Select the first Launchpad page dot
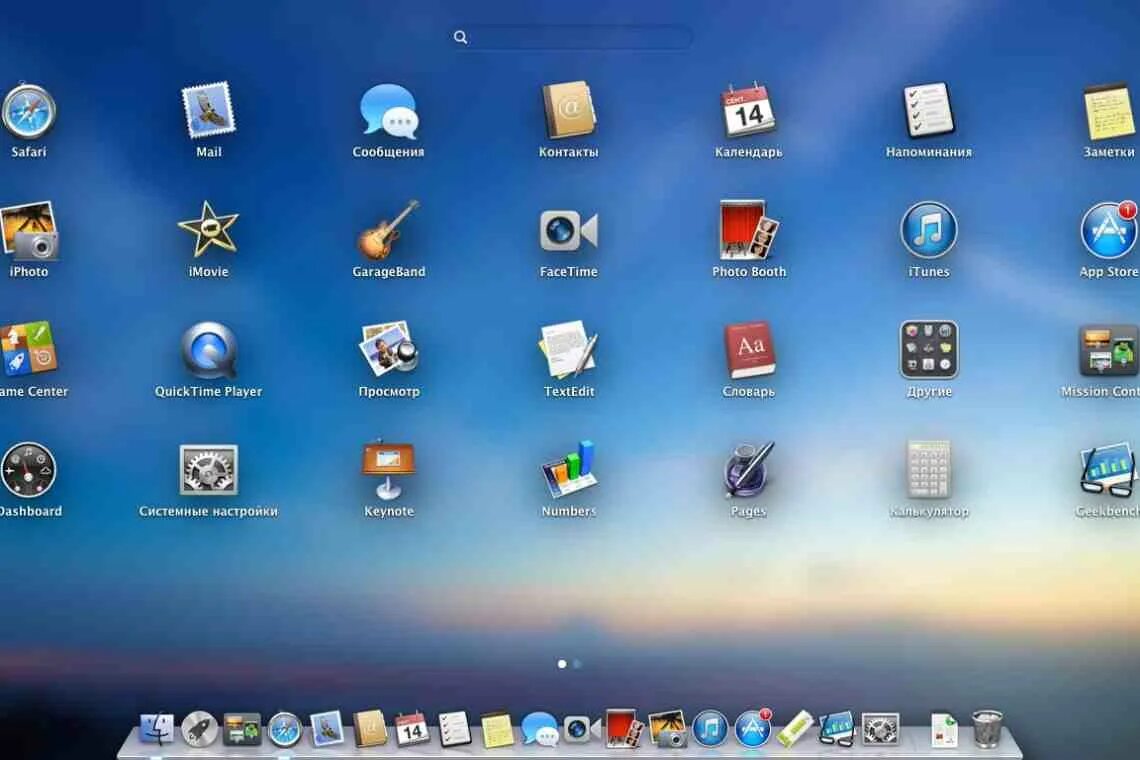Viewport: 1140px width, 760px height. point(562,664)
